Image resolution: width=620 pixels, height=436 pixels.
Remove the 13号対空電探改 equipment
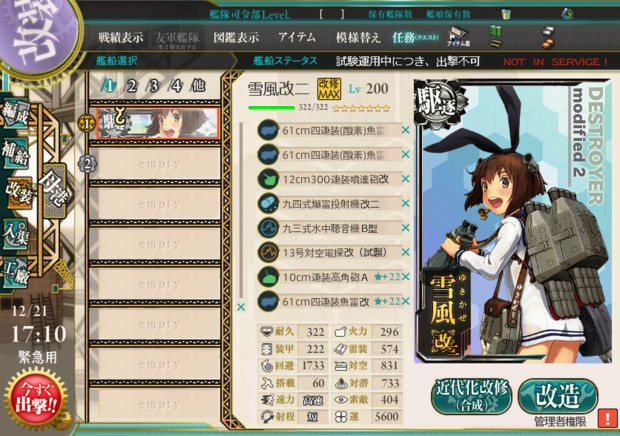pyautogui.click(x=406, y=253)
